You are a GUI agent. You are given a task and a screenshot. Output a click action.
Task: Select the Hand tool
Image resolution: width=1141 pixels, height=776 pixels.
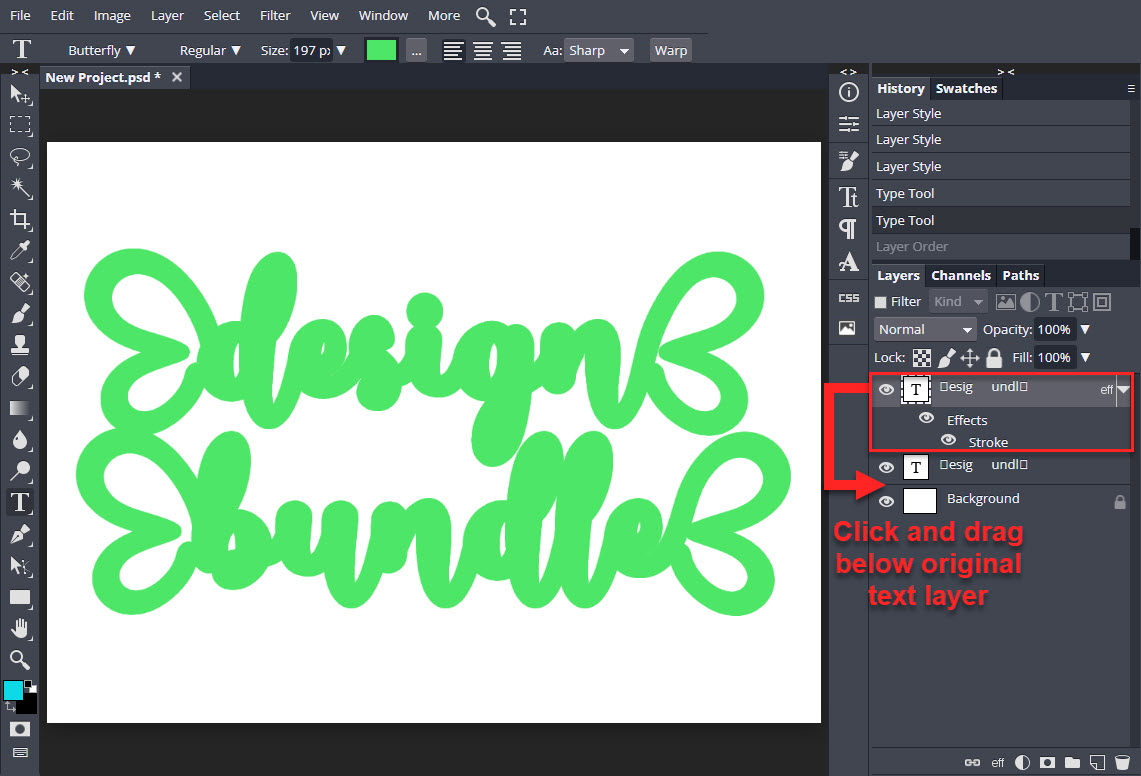tap(20, 628)
